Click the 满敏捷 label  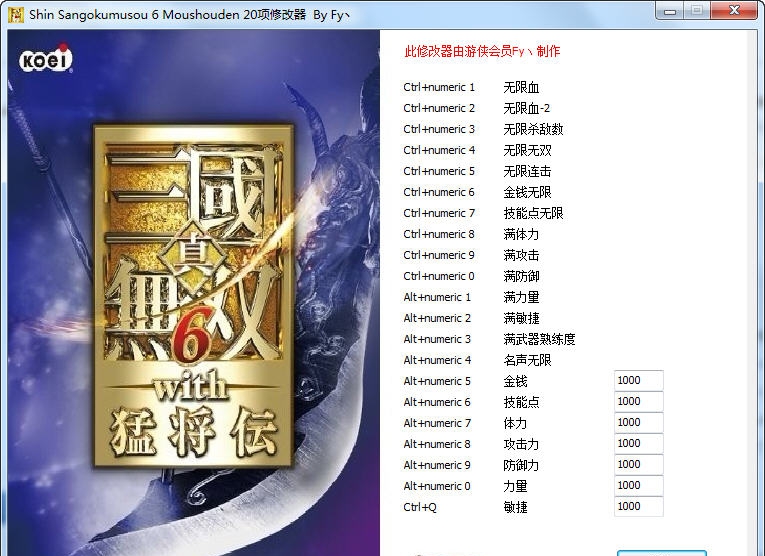(x=521, y=318)
